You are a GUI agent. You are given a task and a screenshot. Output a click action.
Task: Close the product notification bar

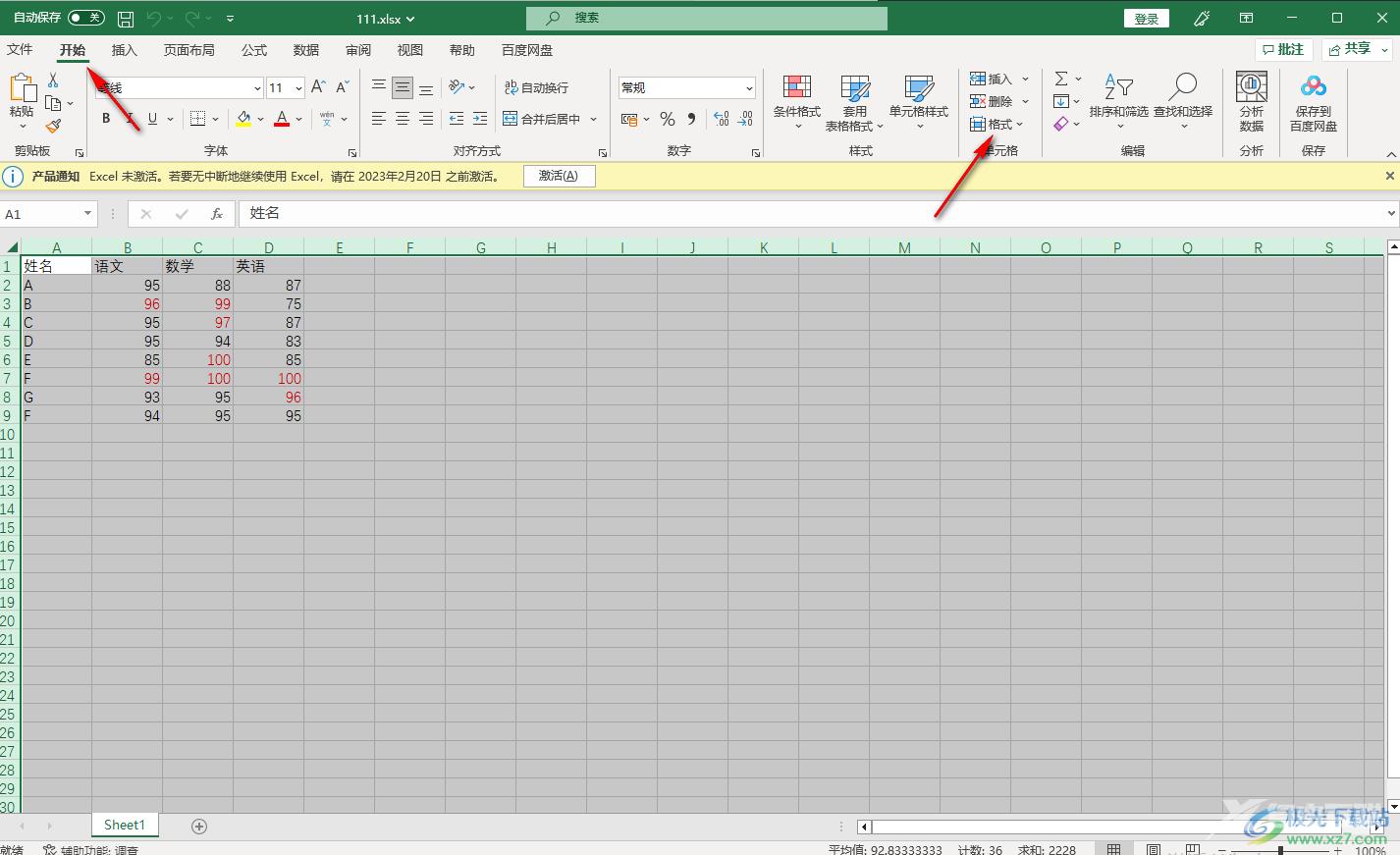[1389, 176]
